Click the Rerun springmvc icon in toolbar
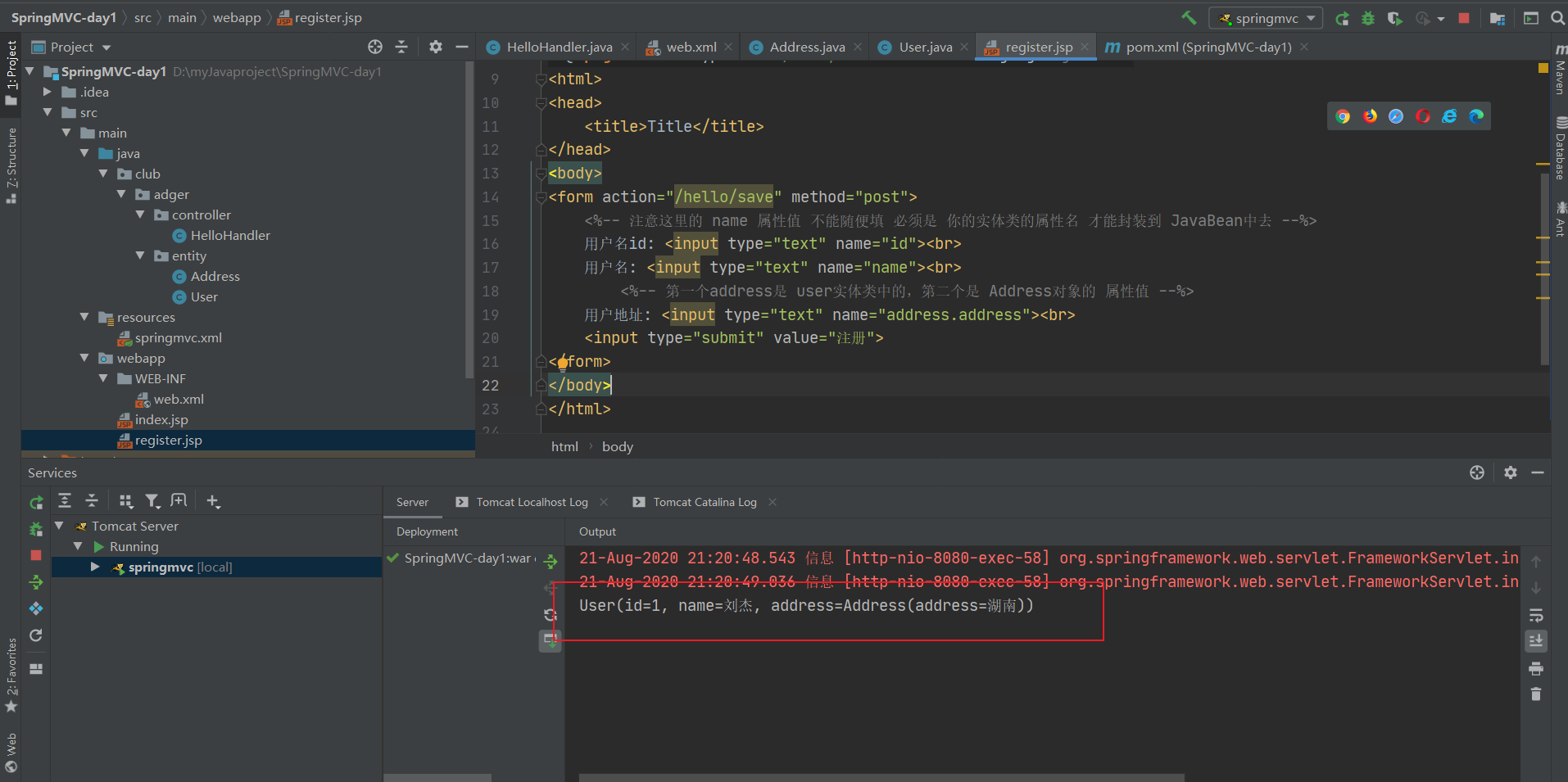The image size is (1568, 782). [1342, 18]
